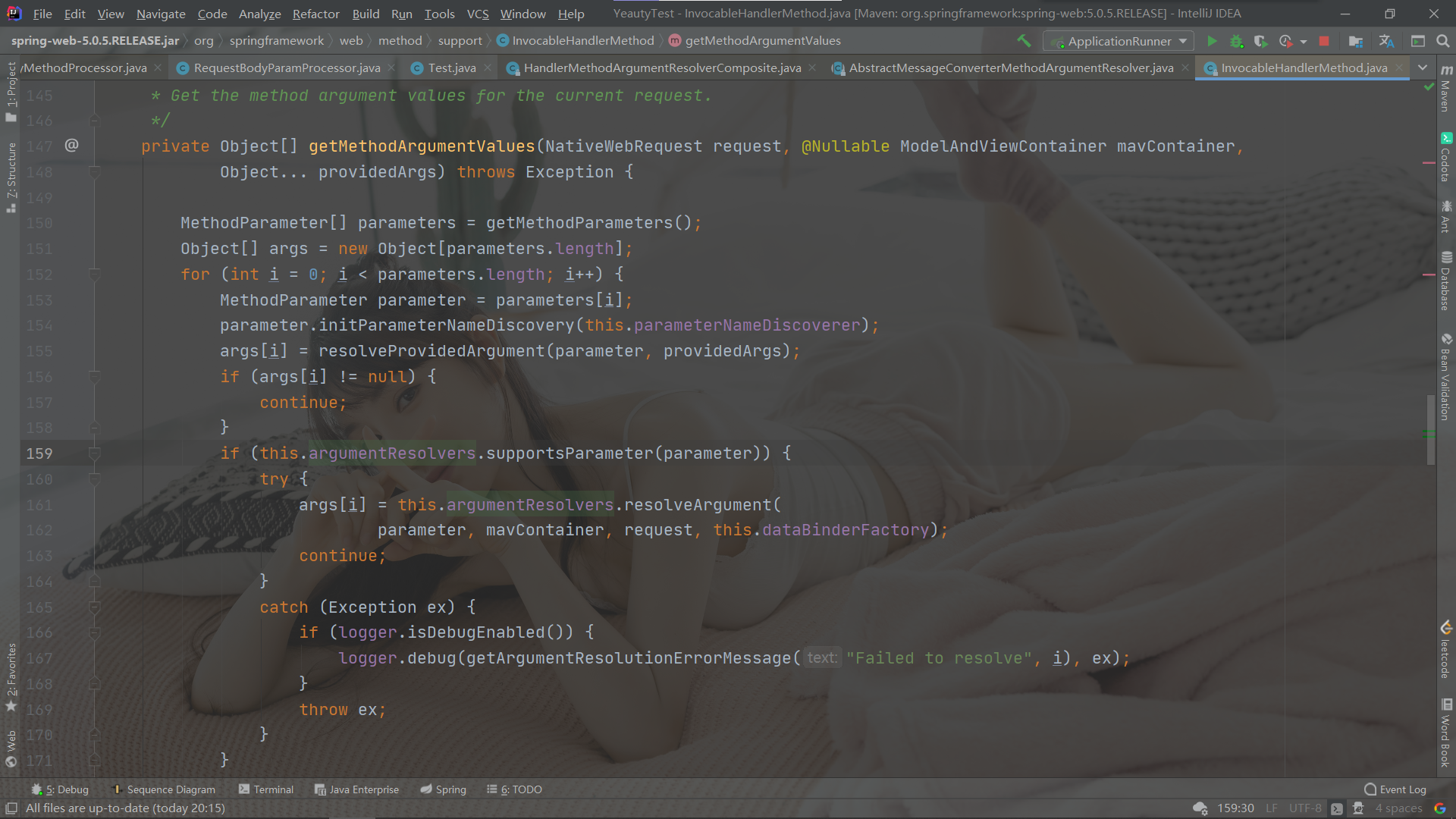Click the red Stop button
This screenshot has height=819, width=1456.
point(1324,41)
